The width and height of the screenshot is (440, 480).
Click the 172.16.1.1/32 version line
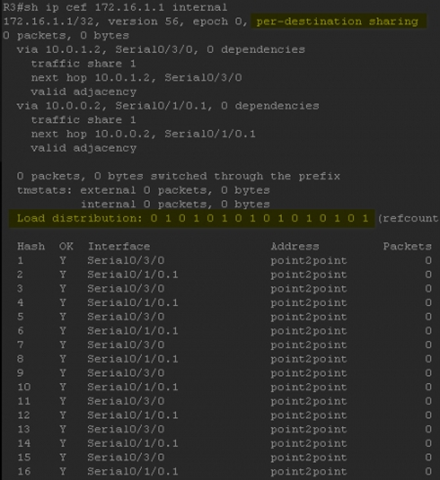tap(125, 21)
